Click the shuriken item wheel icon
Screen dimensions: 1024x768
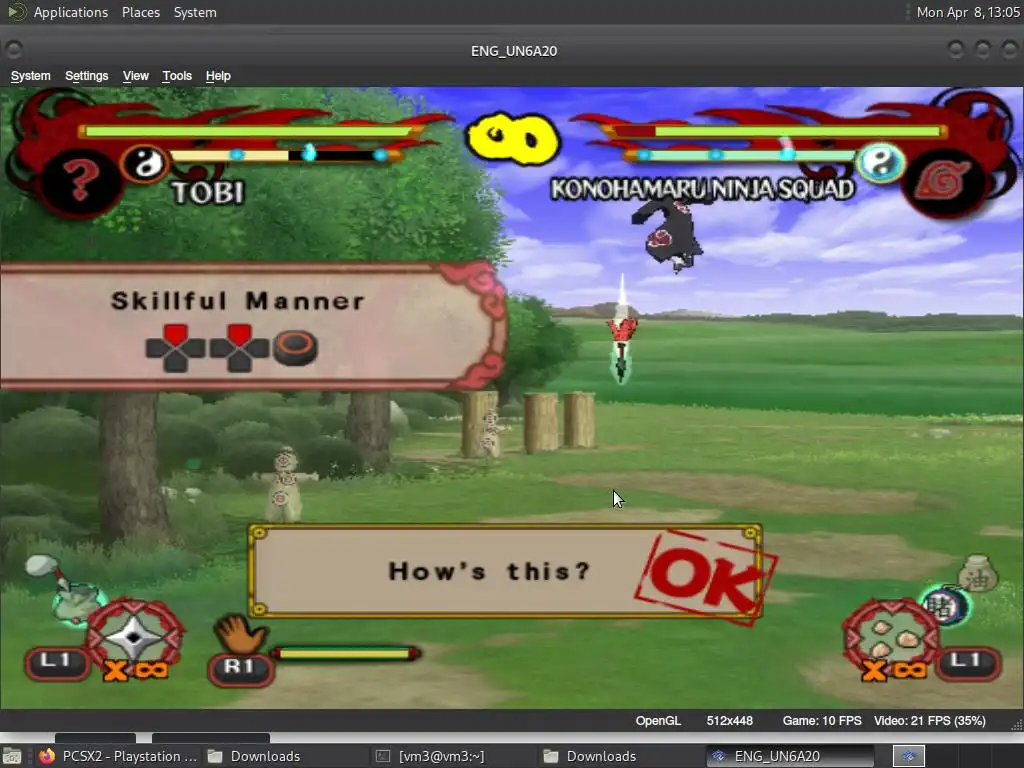point(135,636)
